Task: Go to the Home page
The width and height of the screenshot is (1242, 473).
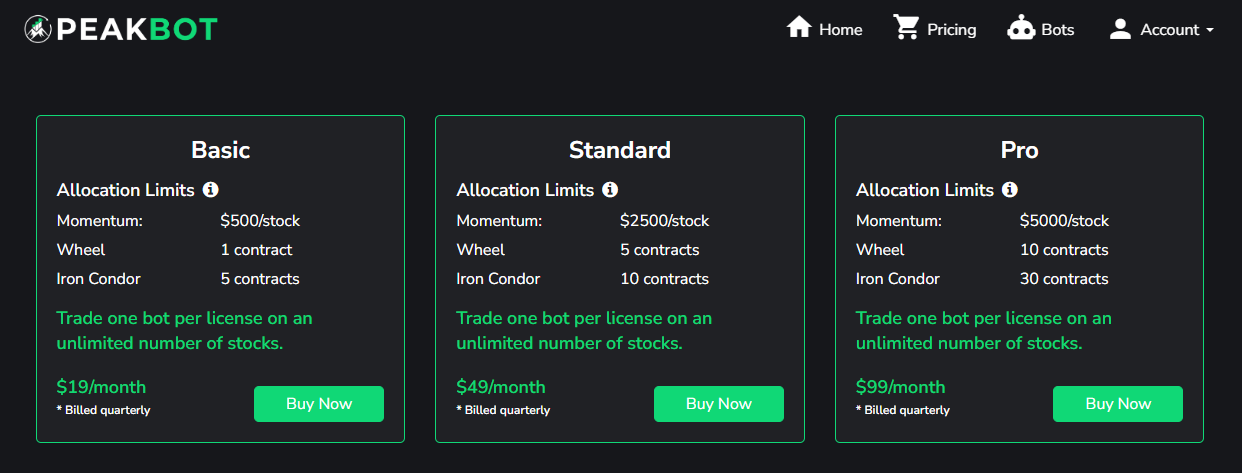Action: 825,29
